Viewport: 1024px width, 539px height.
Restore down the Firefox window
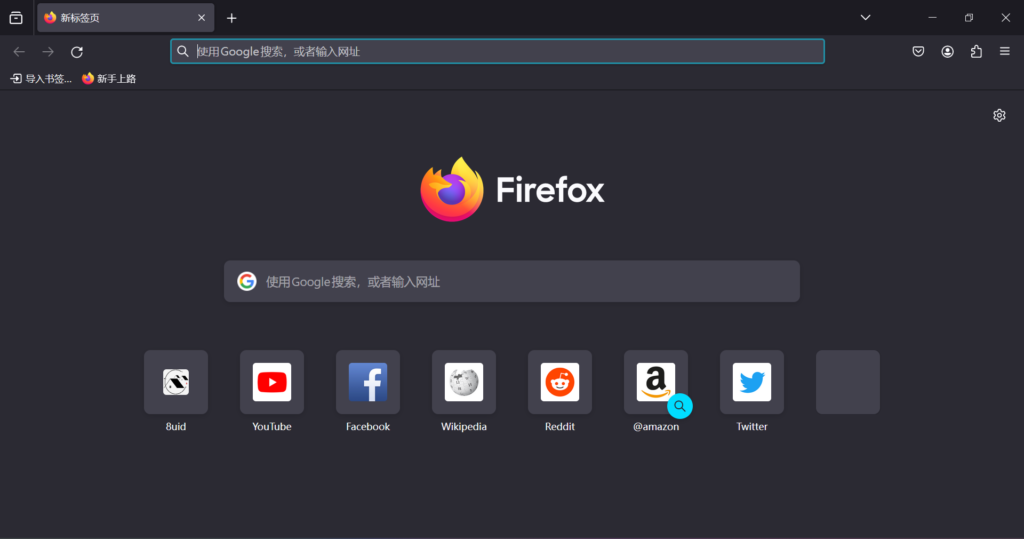(x=969, y=18)
